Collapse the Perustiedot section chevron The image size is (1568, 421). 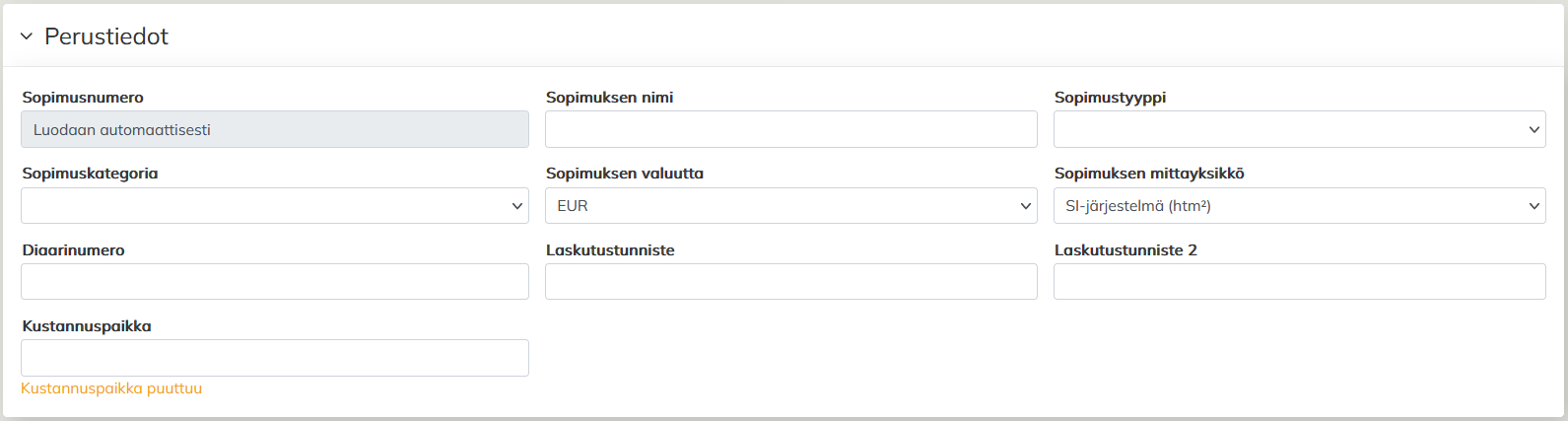pos(27,36)
